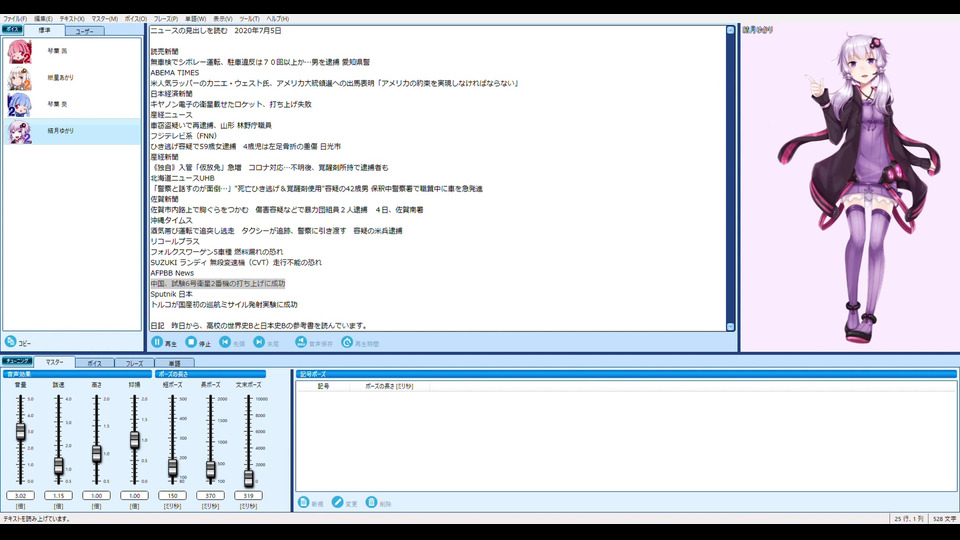Click the 'フジテレビ系（FNN）' line
Viewport: 960px width, 540px height.
184,136
